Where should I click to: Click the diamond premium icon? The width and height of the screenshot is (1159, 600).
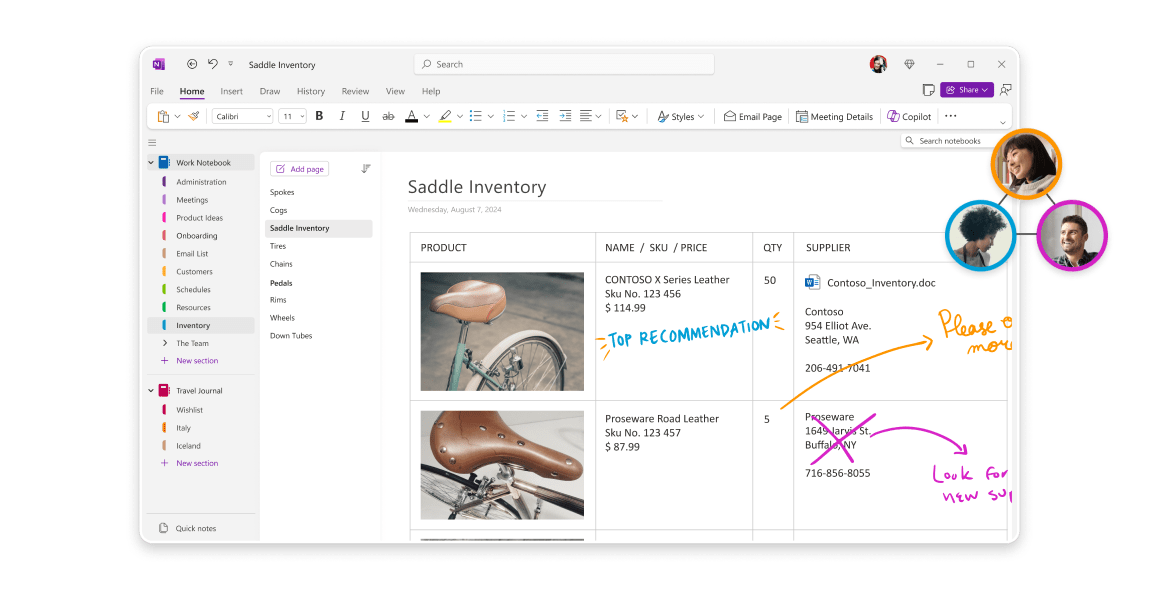909,64
